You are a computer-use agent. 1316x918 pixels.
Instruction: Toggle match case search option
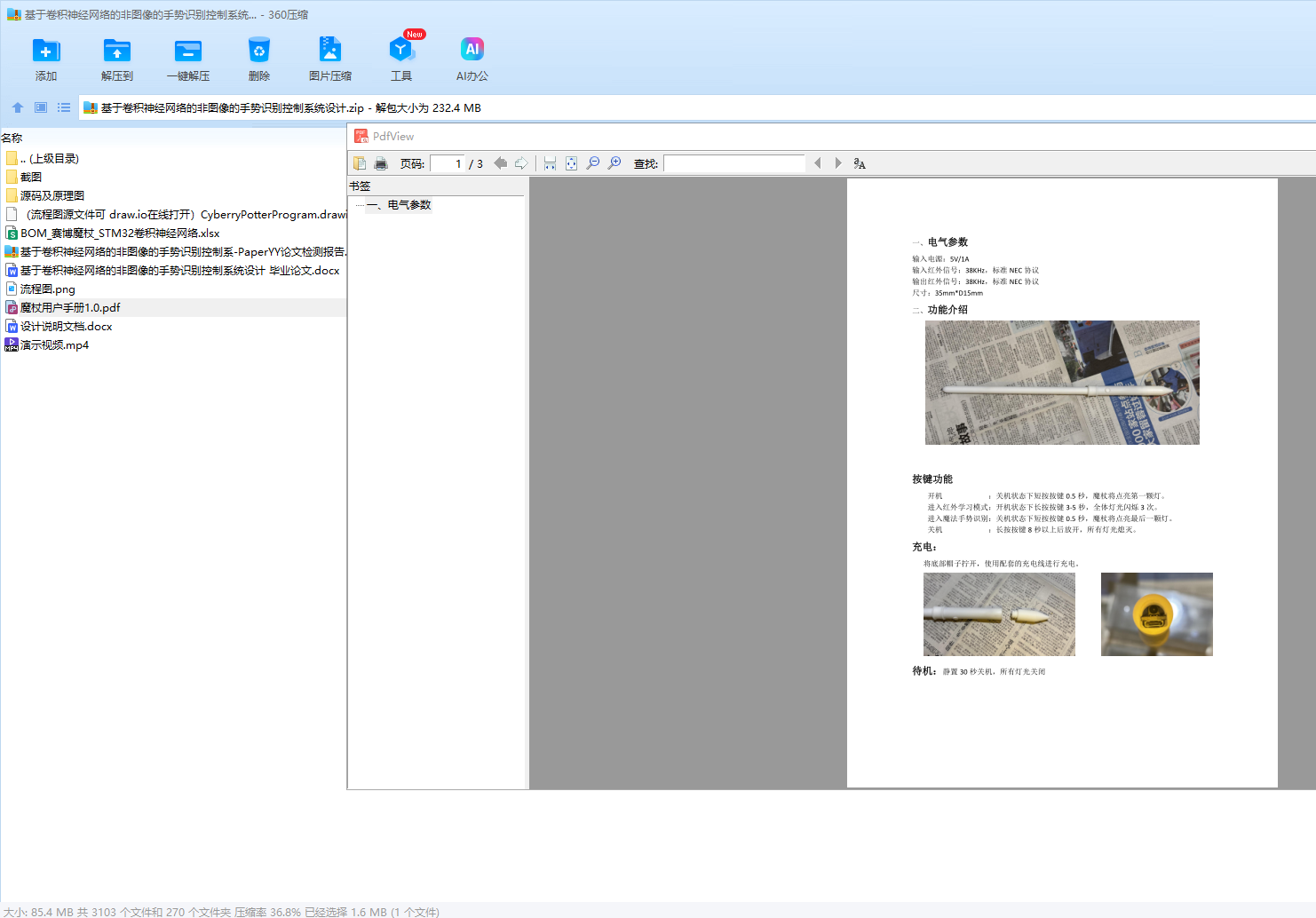pyautogui.click(x=860, y=163)
